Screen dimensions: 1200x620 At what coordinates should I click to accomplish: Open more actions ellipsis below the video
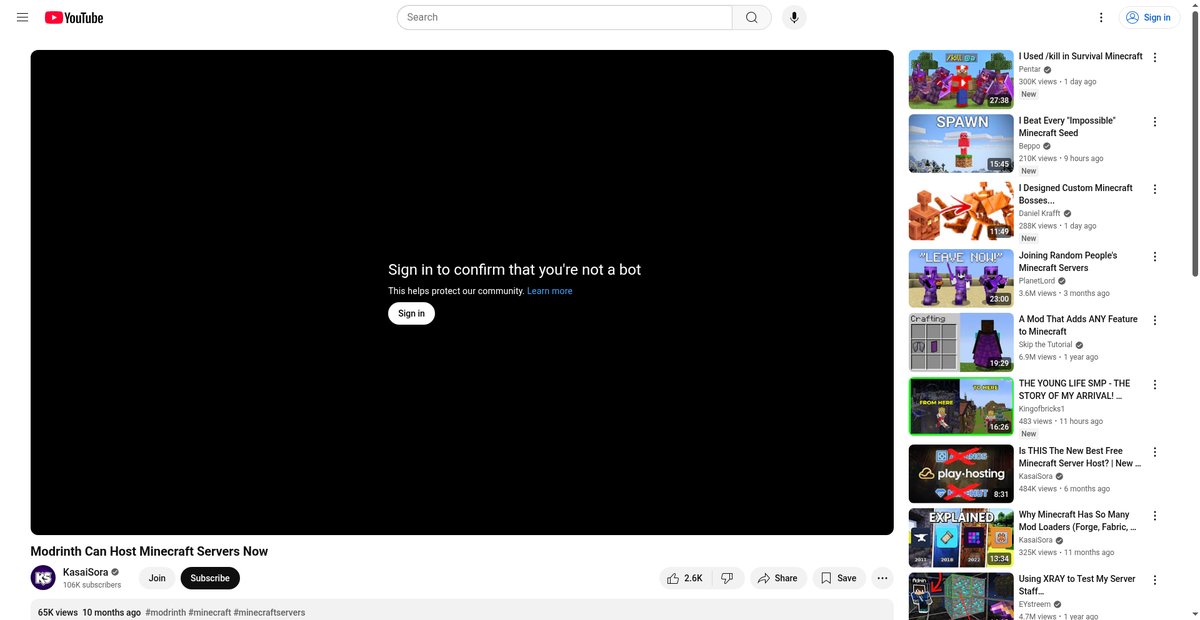882,578
